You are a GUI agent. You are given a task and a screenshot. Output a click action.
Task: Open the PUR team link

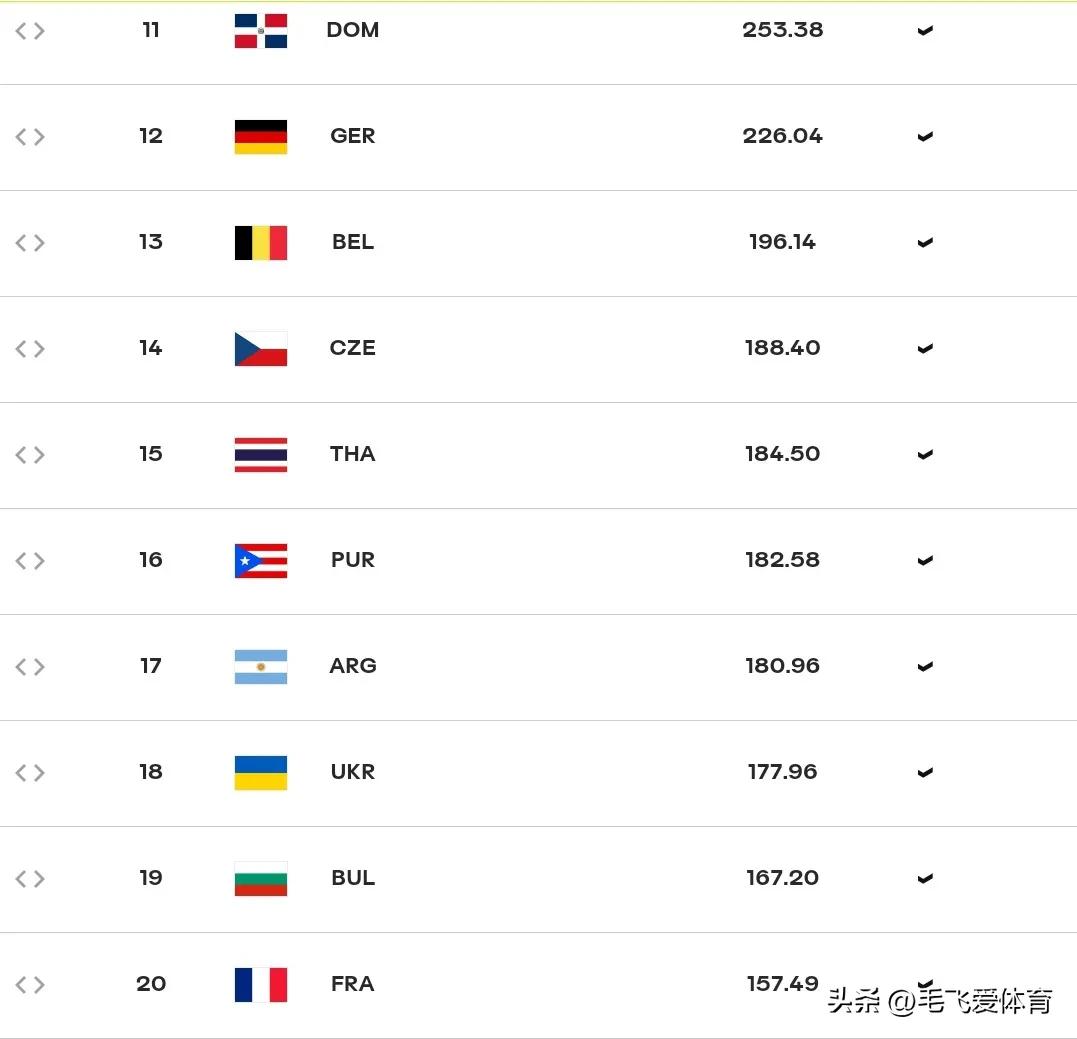pos(352,560)
